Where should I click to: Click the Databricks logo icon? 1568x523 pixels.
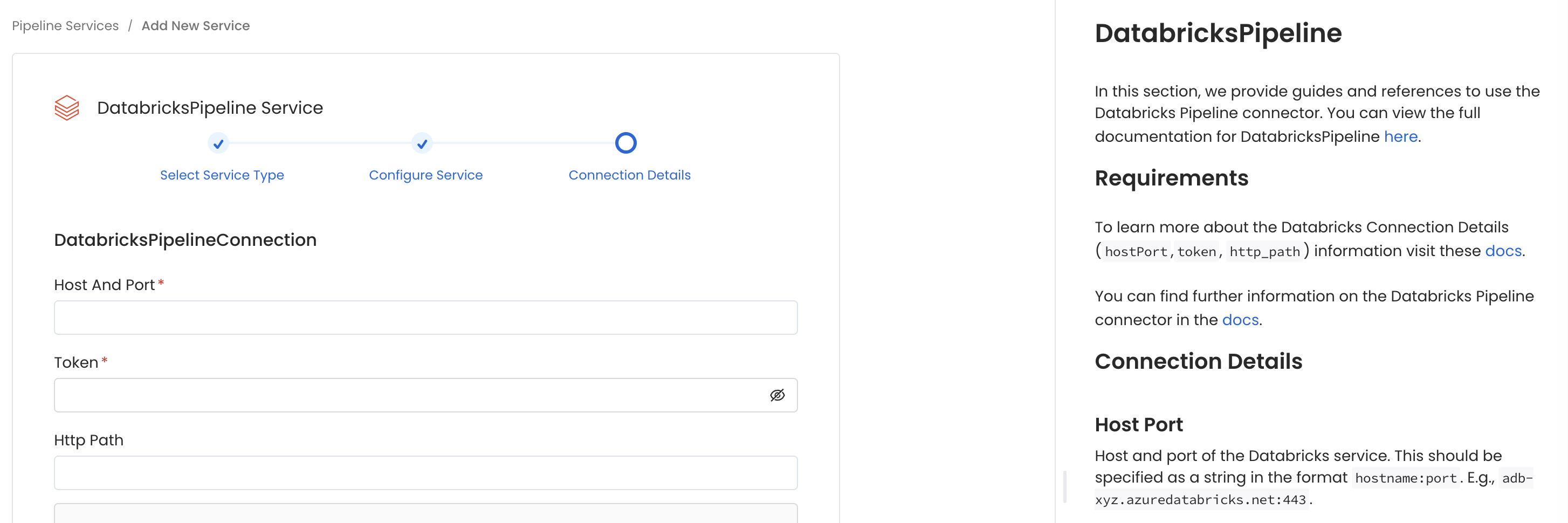pos(66,108)
